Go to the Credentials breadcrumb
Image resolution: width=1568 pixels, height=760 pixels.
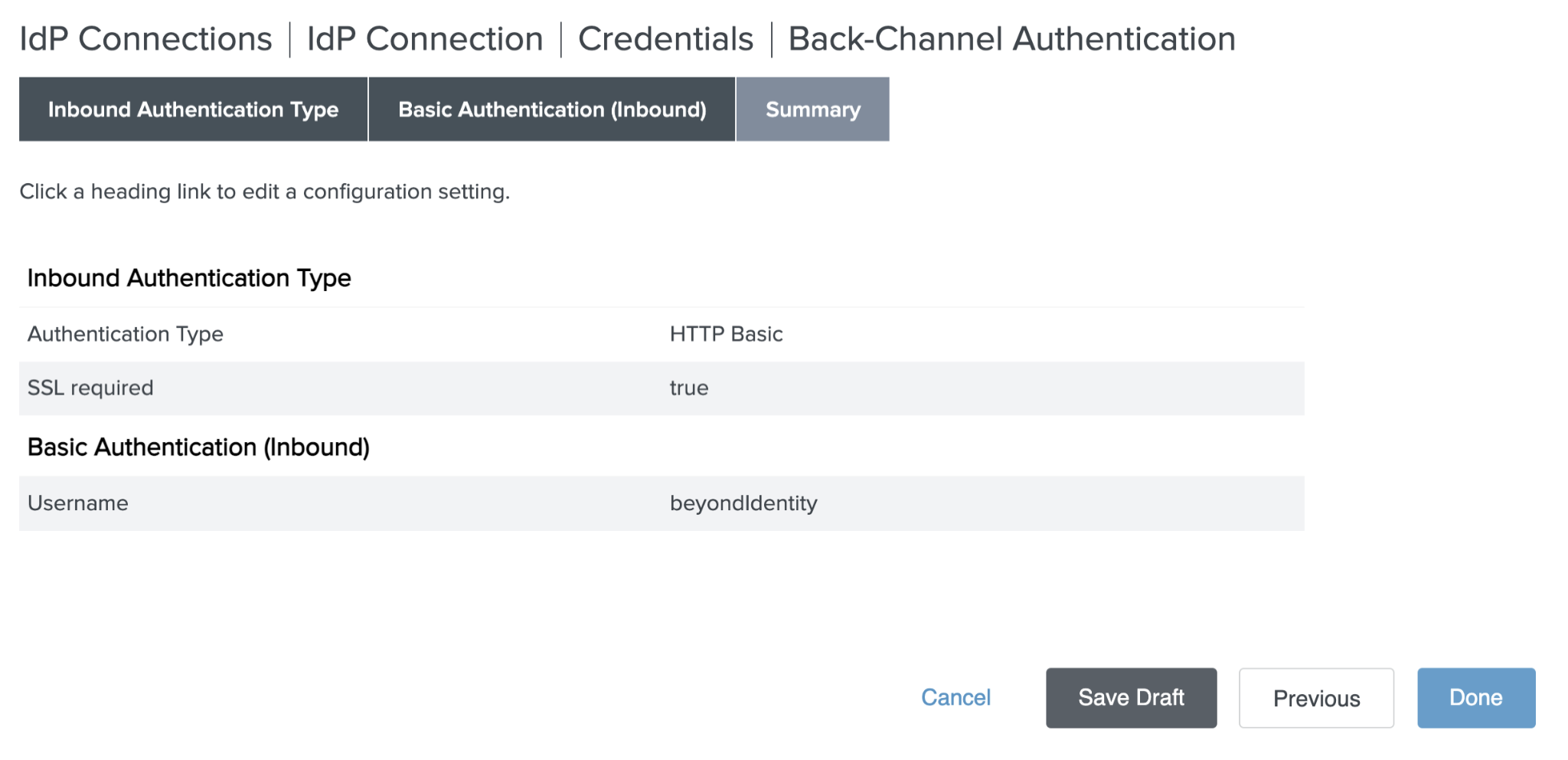pyautogui.click(x=665, y=39)
